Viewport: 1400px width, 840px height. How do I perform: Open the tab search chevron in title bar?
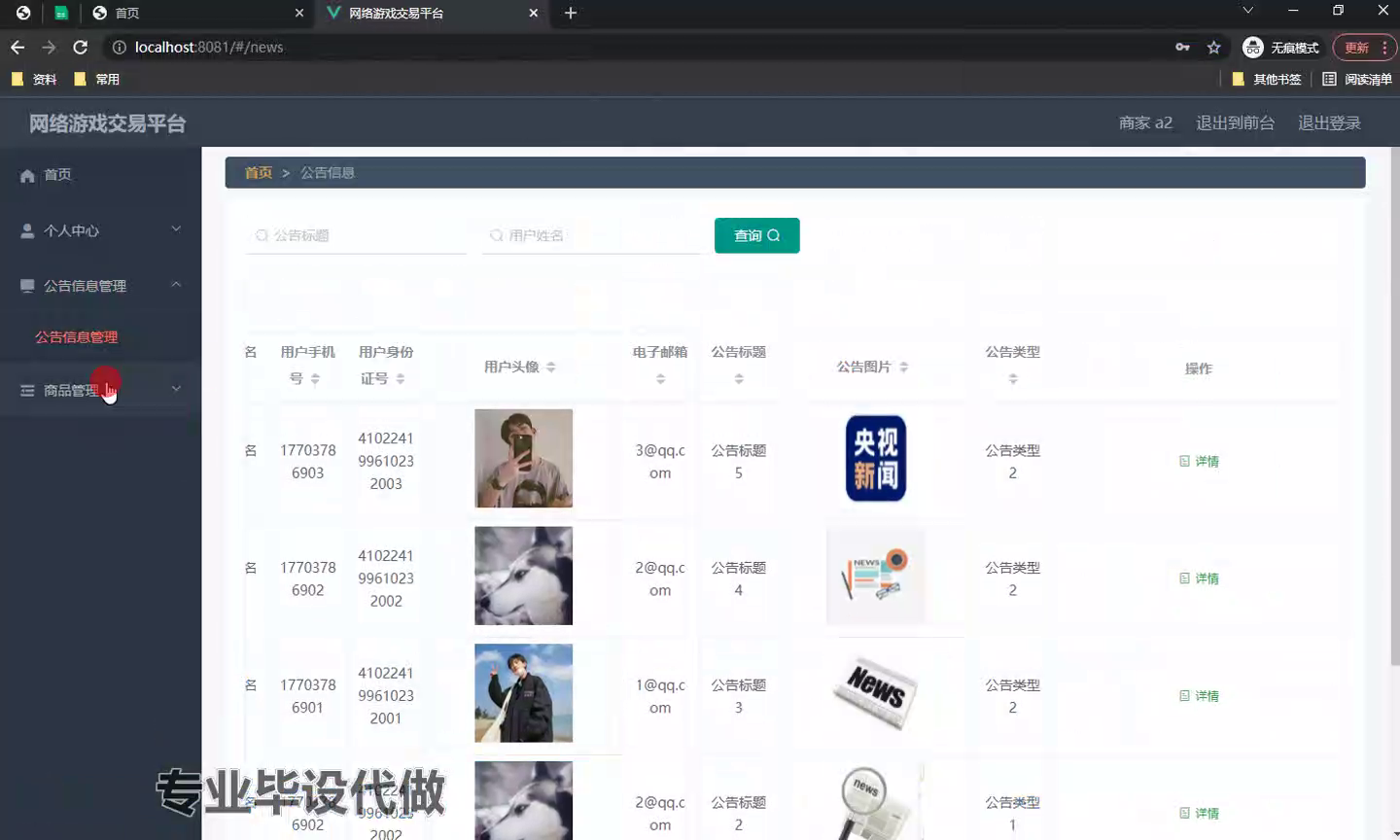click(1248, 11)
